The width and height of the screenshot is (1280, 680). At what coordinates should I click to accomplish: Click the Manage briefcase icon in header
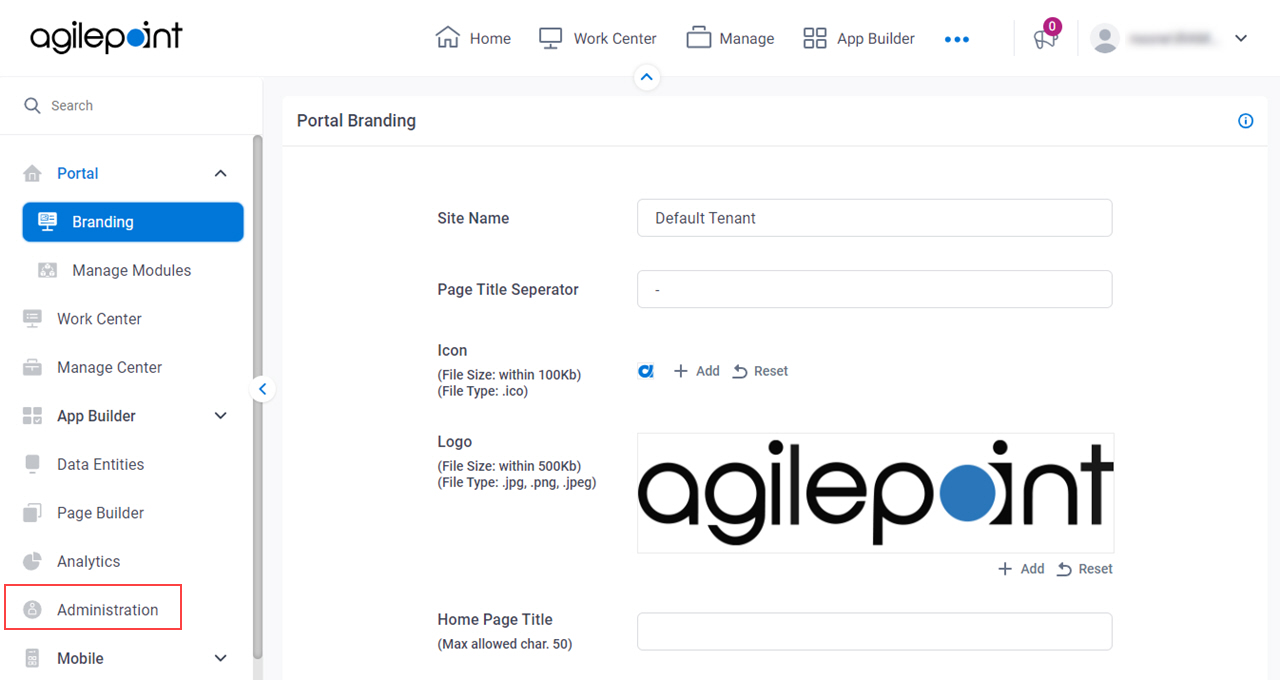coord(698,38)
